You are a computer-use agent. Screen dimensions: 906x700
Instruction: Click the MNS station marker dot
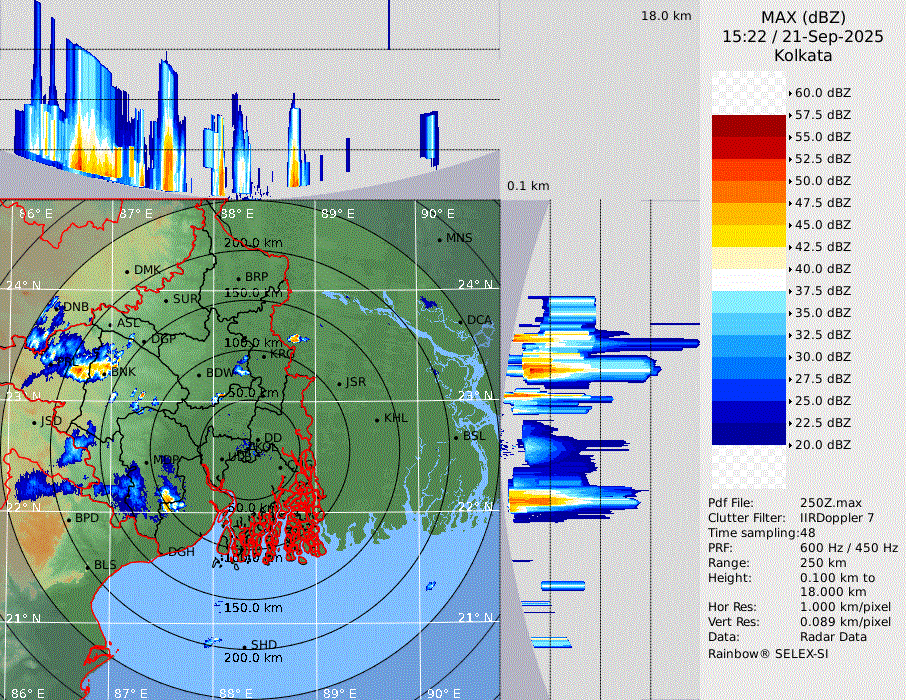439,239
